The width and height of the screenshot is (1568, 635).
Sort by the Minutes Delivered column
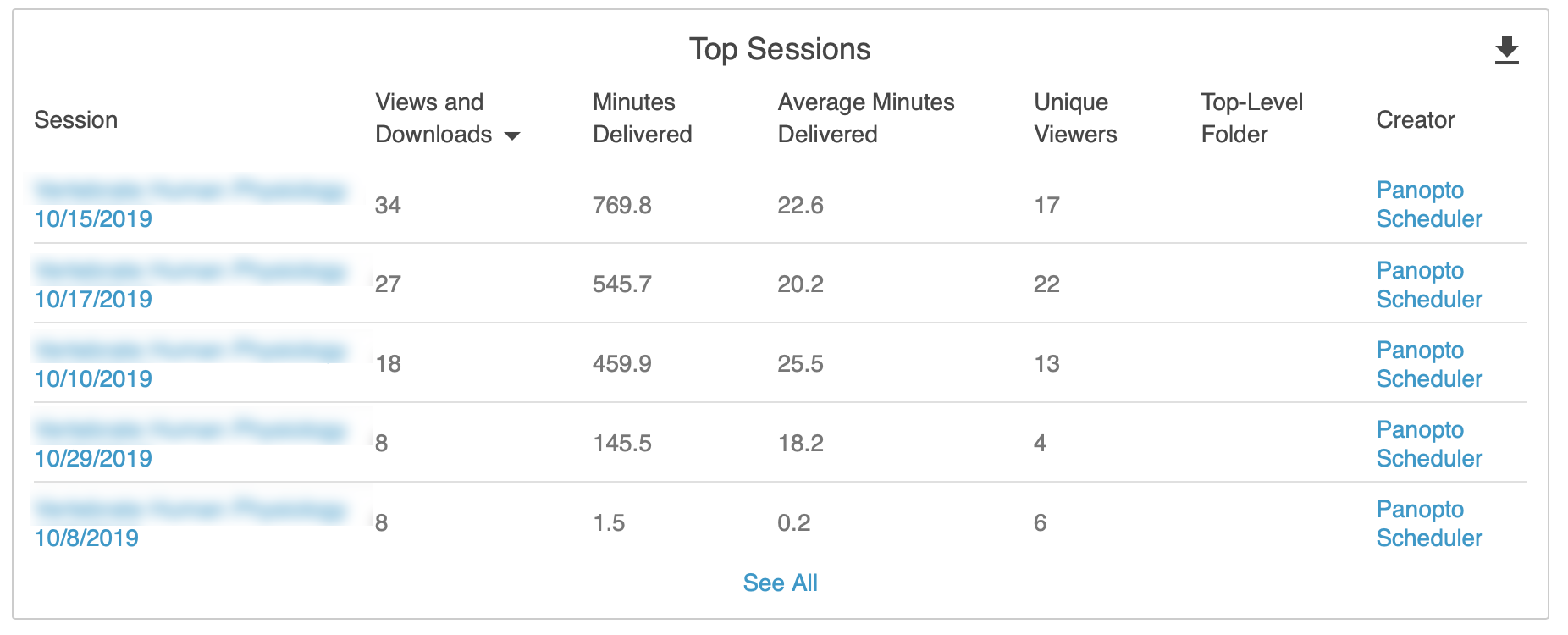click(x=642, y=118)
